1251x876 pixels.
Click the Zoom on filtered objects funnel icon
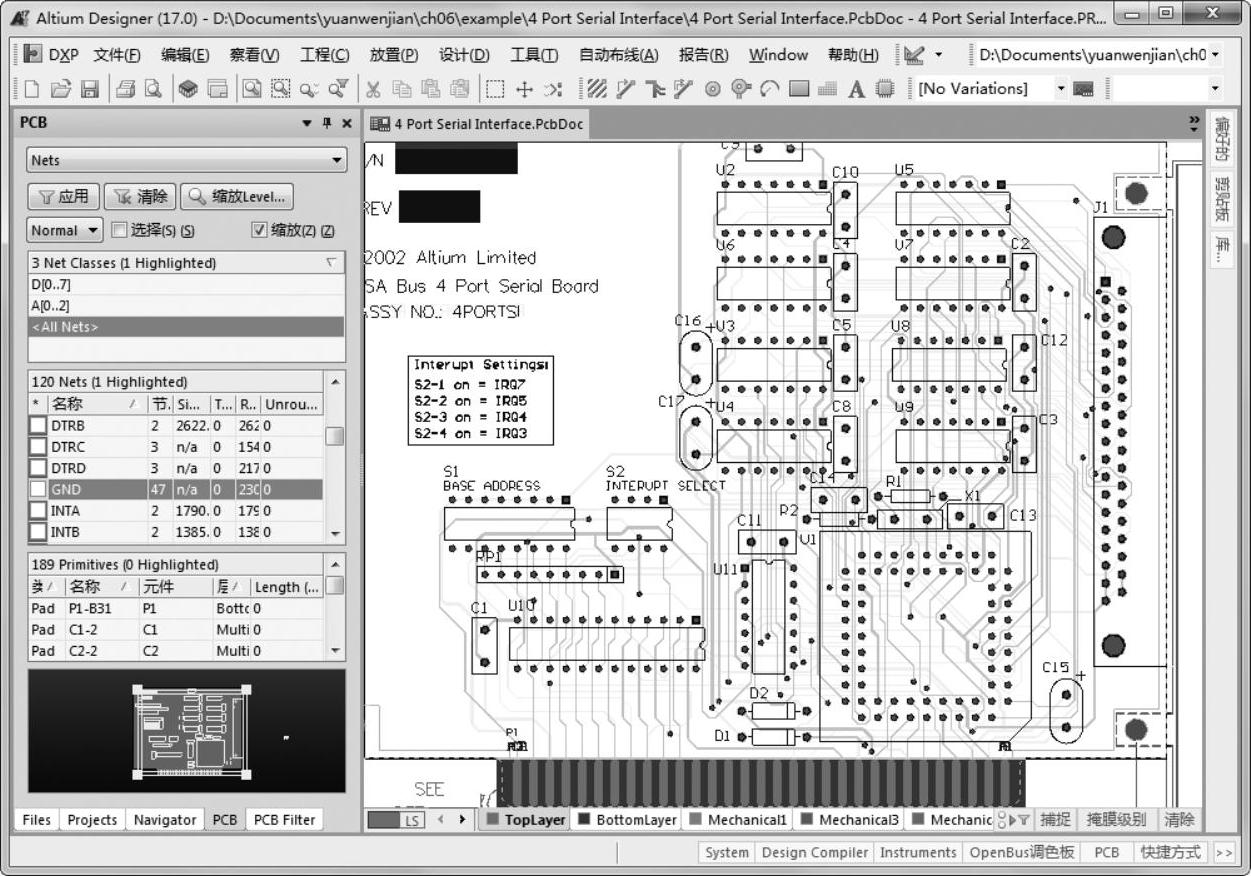338,89
